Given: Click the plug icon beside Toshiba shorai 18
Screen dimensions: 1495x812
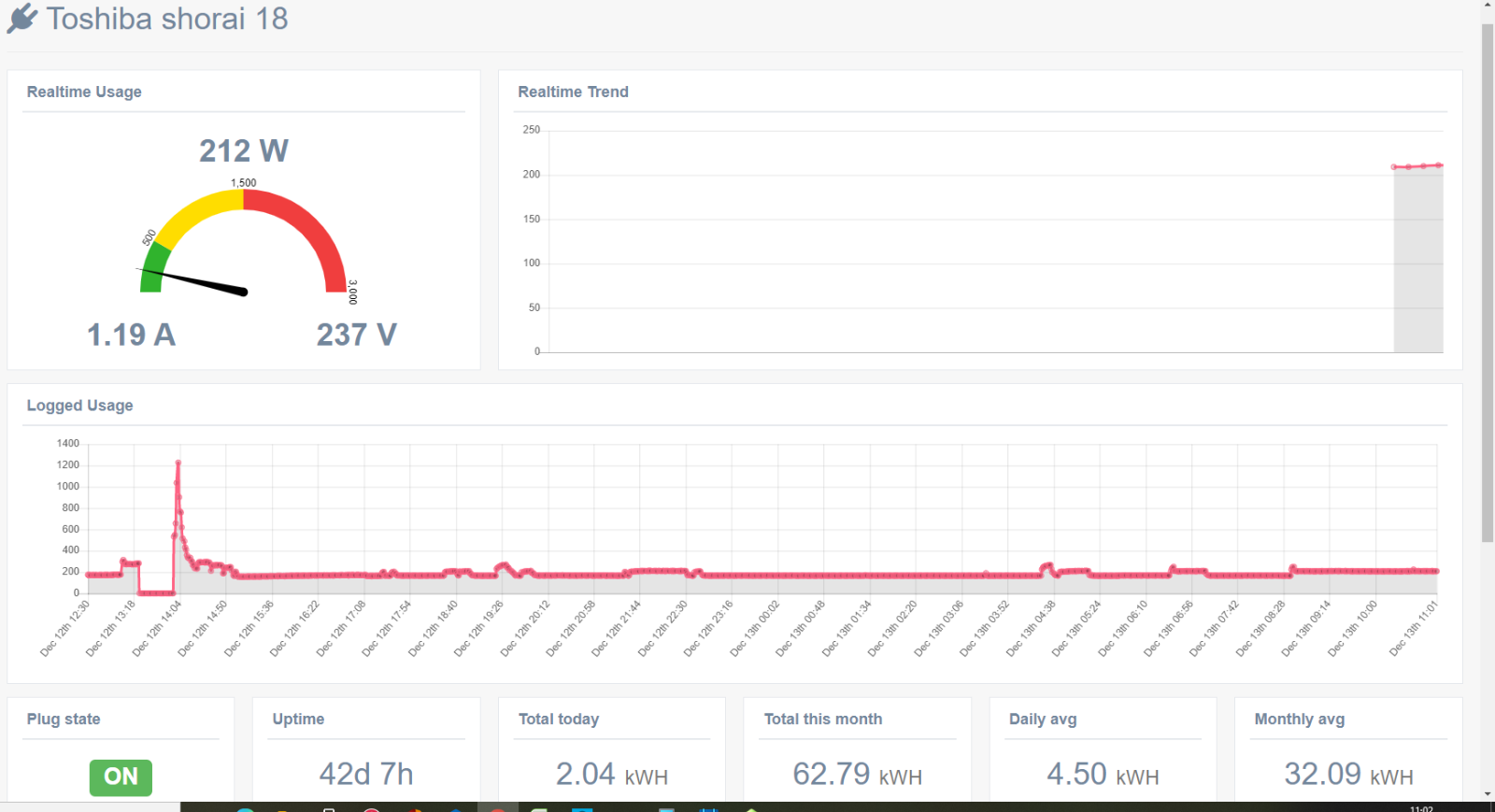Looking at the screenshot, I should (22, 18).
